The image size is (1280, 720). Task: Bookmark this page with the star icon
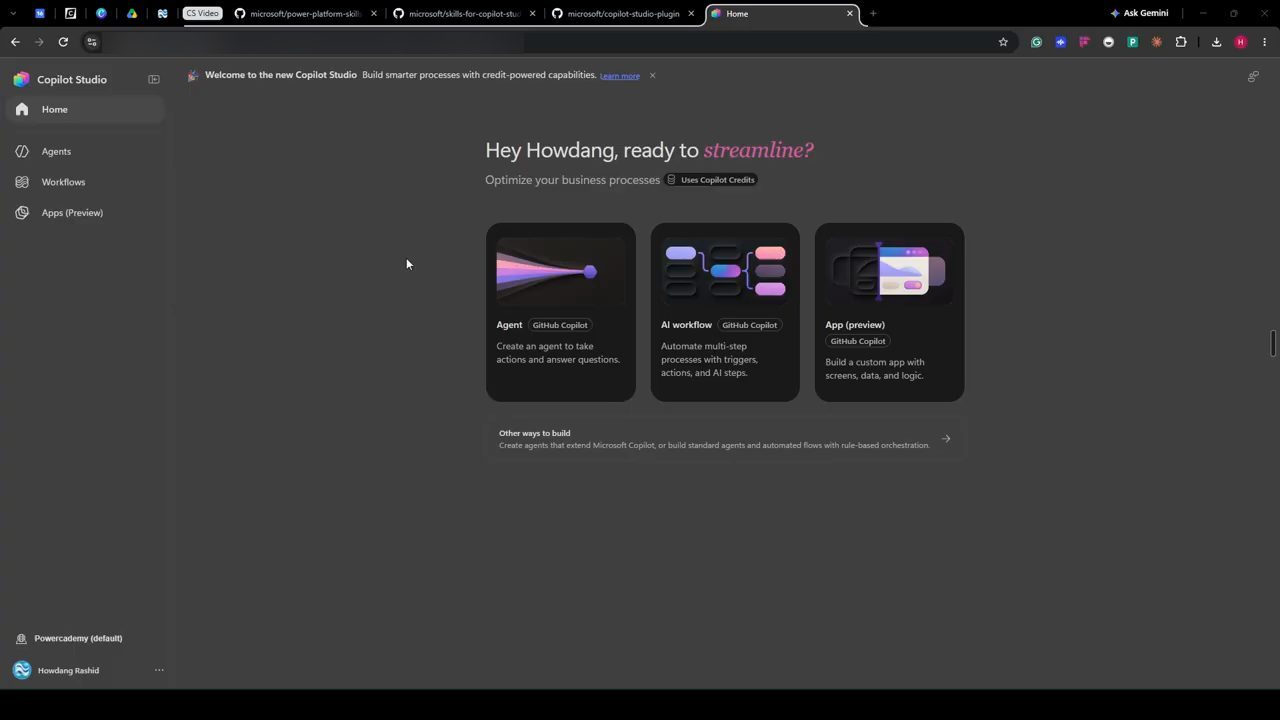[x=1003, y=42]
